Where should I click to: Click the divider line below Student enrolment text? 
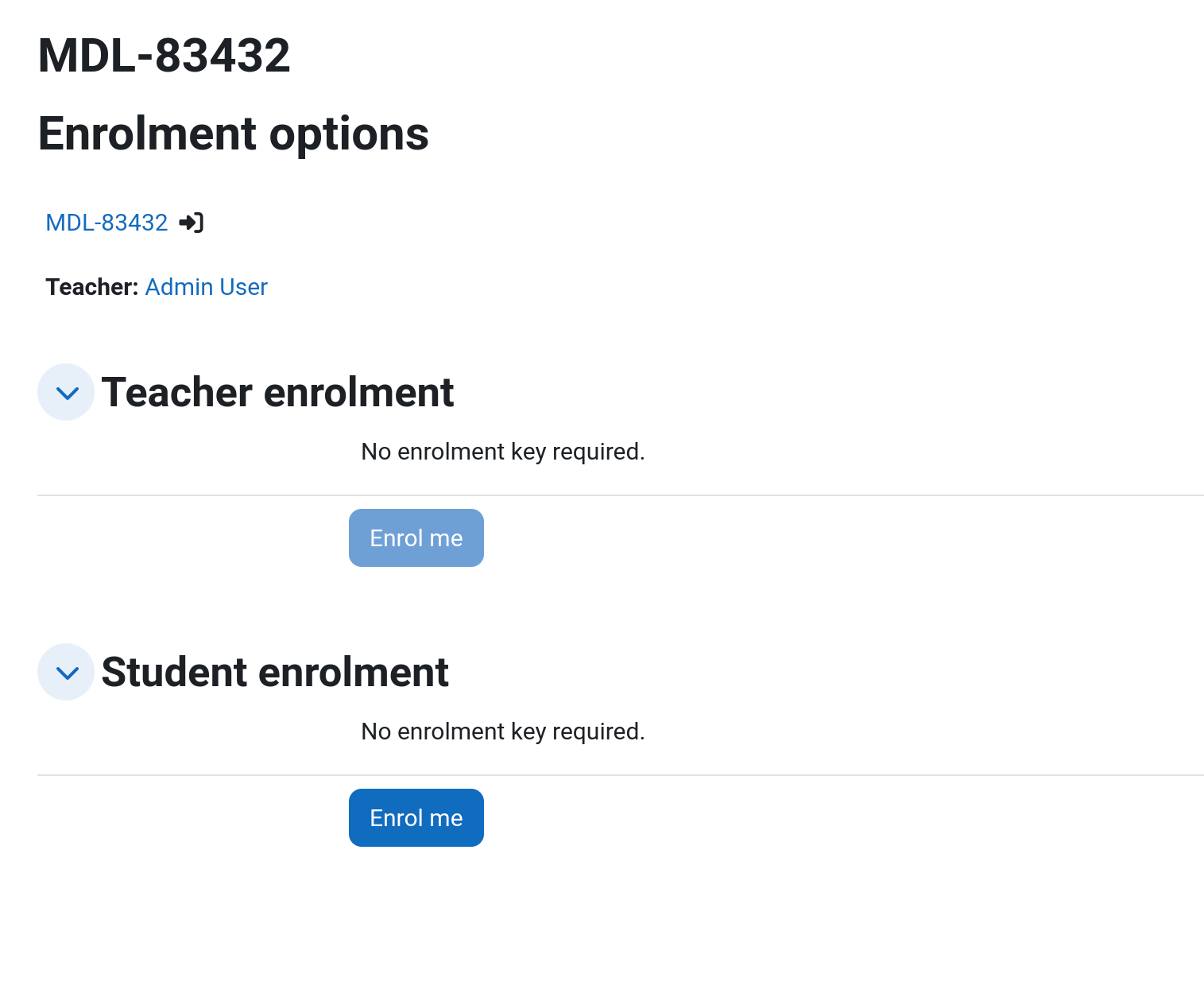[x=621, y=775]
